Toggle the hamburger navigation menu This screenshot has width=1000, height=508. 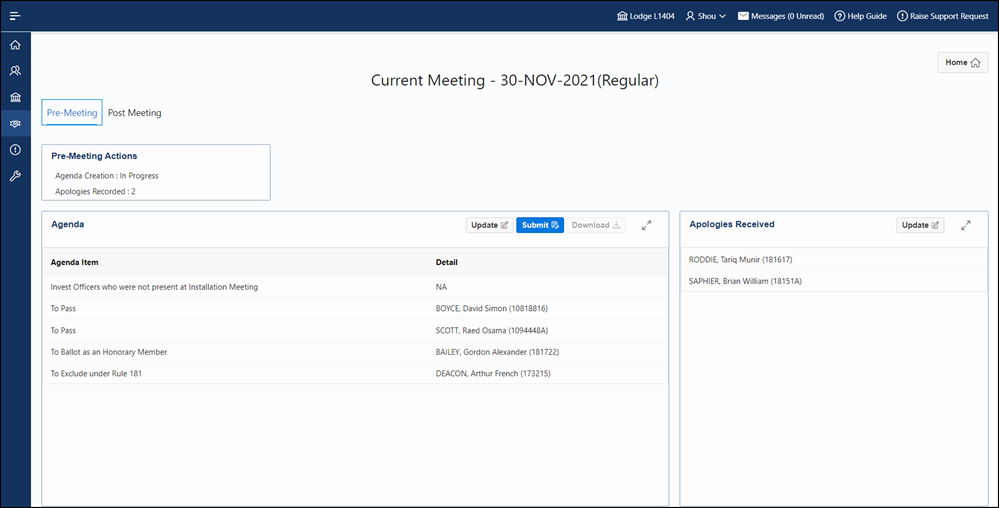click(x=15, y=16)
